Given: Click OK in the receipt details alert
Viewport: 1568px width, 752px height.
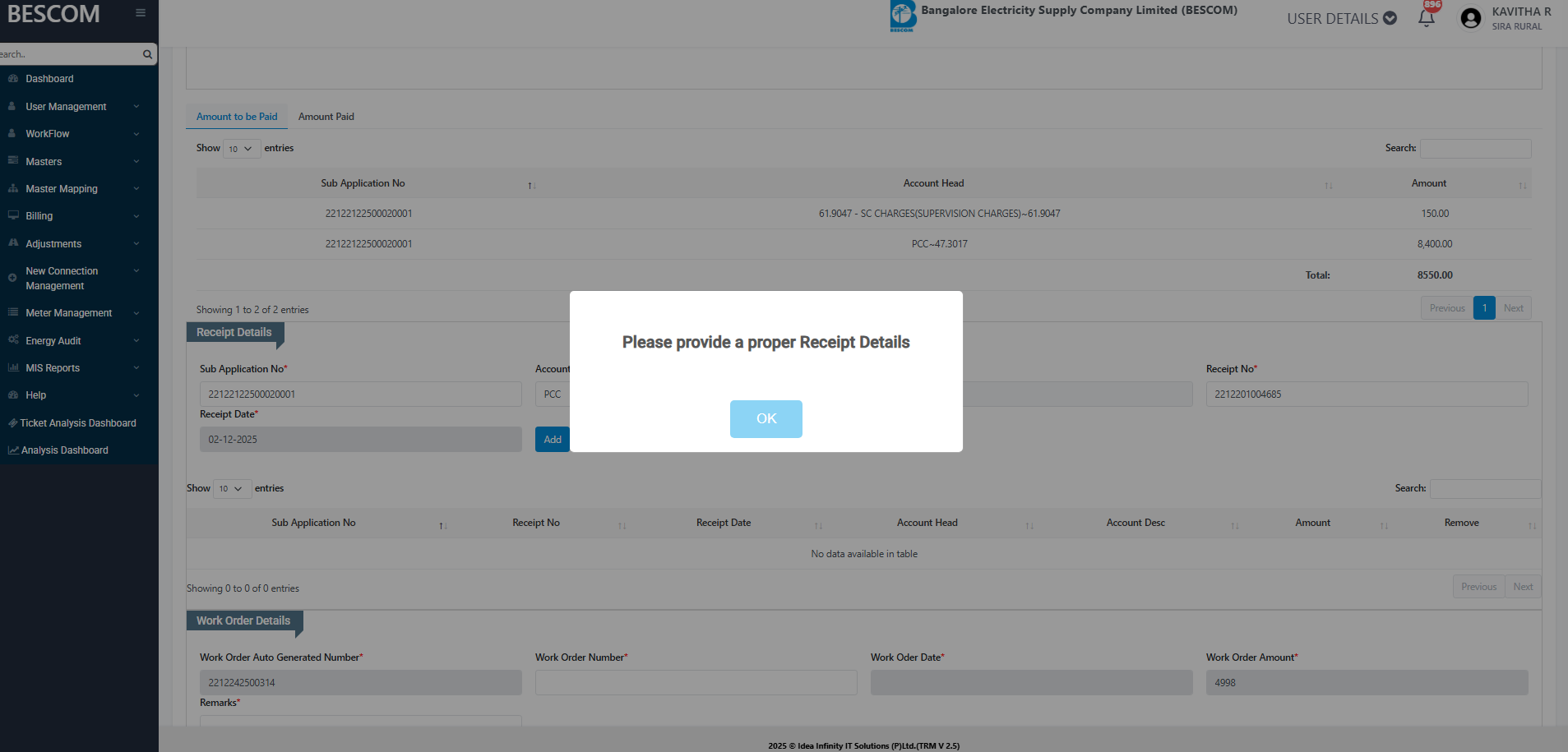Looking at the screenshot, I should (x=765, y=418).
